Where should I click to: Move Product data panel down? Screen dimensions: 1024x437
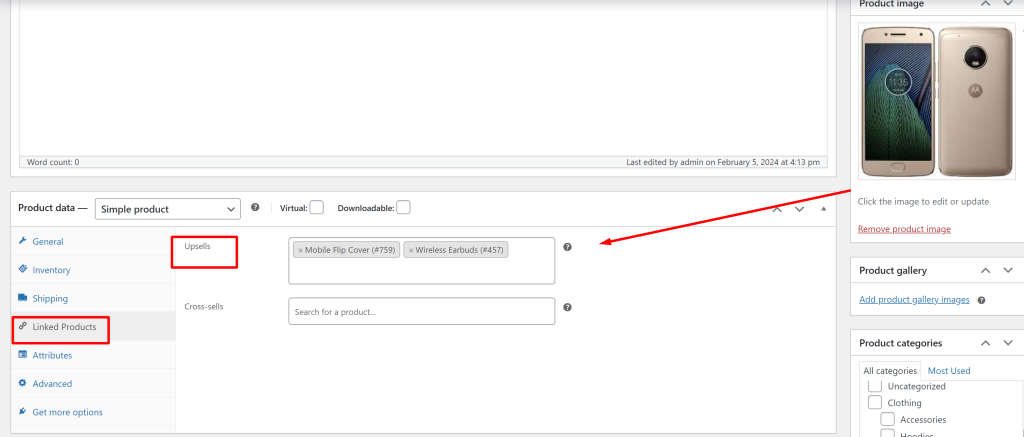pyautogui.click(x=799, y=209)
